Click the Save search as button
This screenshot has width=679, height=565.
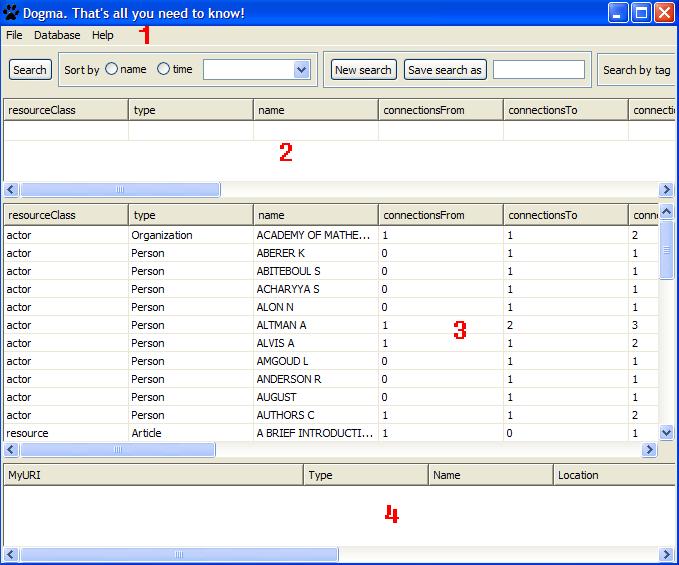pyautogui.click(x=445, y=70)
